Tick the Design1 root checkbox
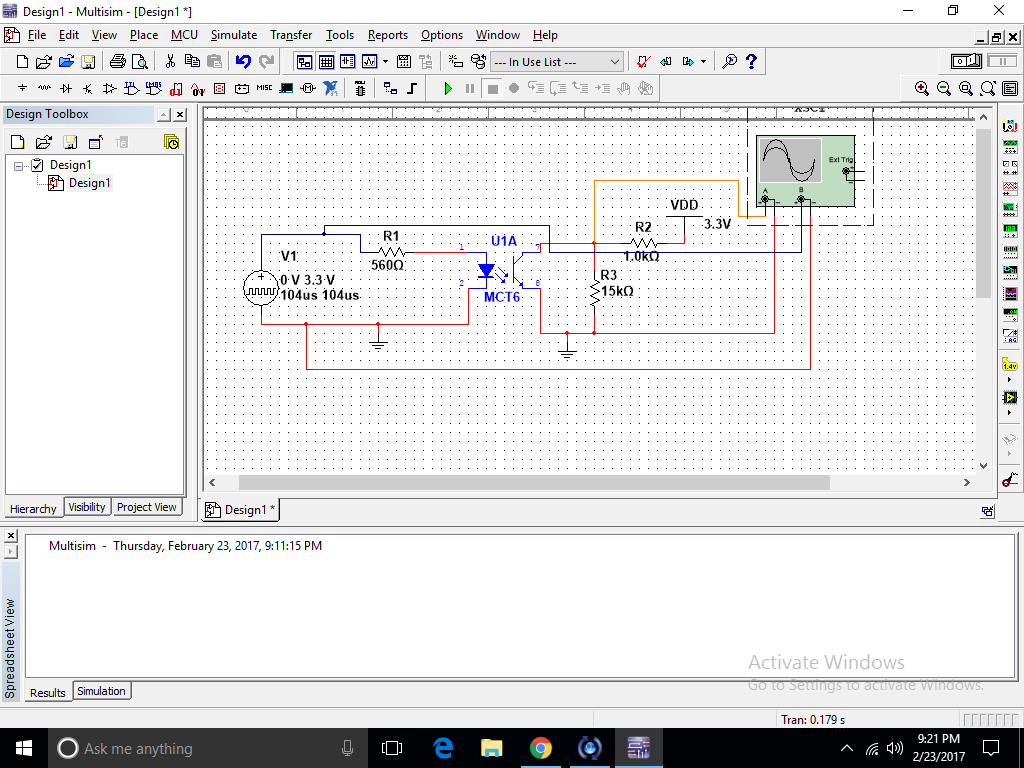 coord(37,165)
